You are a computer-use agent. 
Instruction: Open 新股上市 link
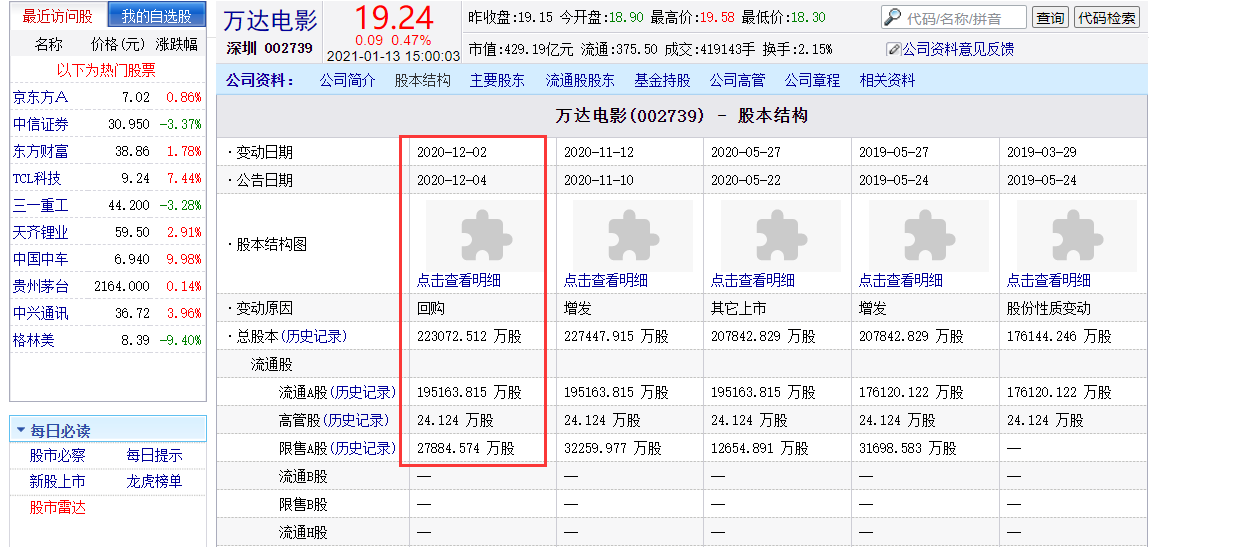57,481
